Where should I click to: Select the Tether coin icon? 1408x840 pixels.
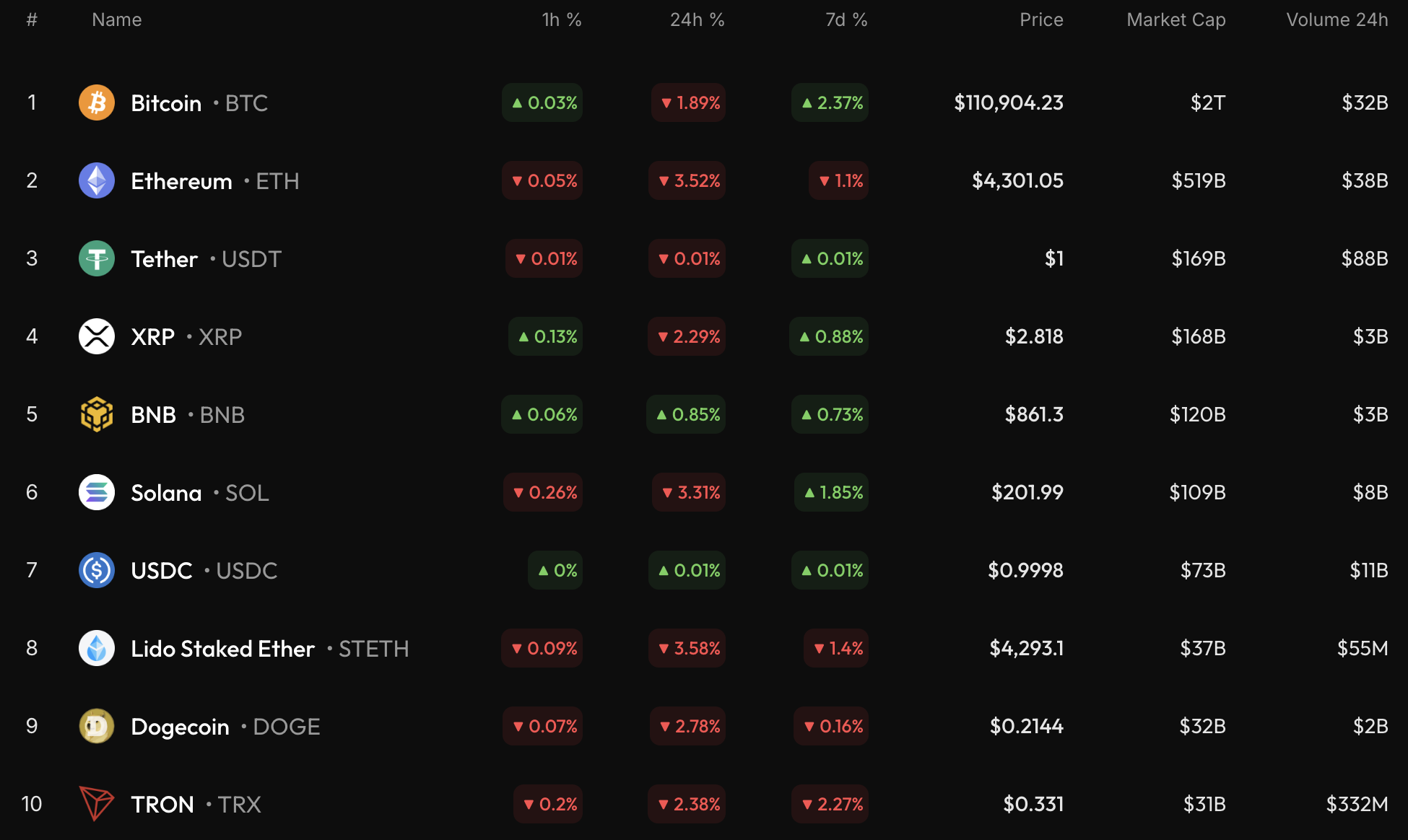point(97,258)
